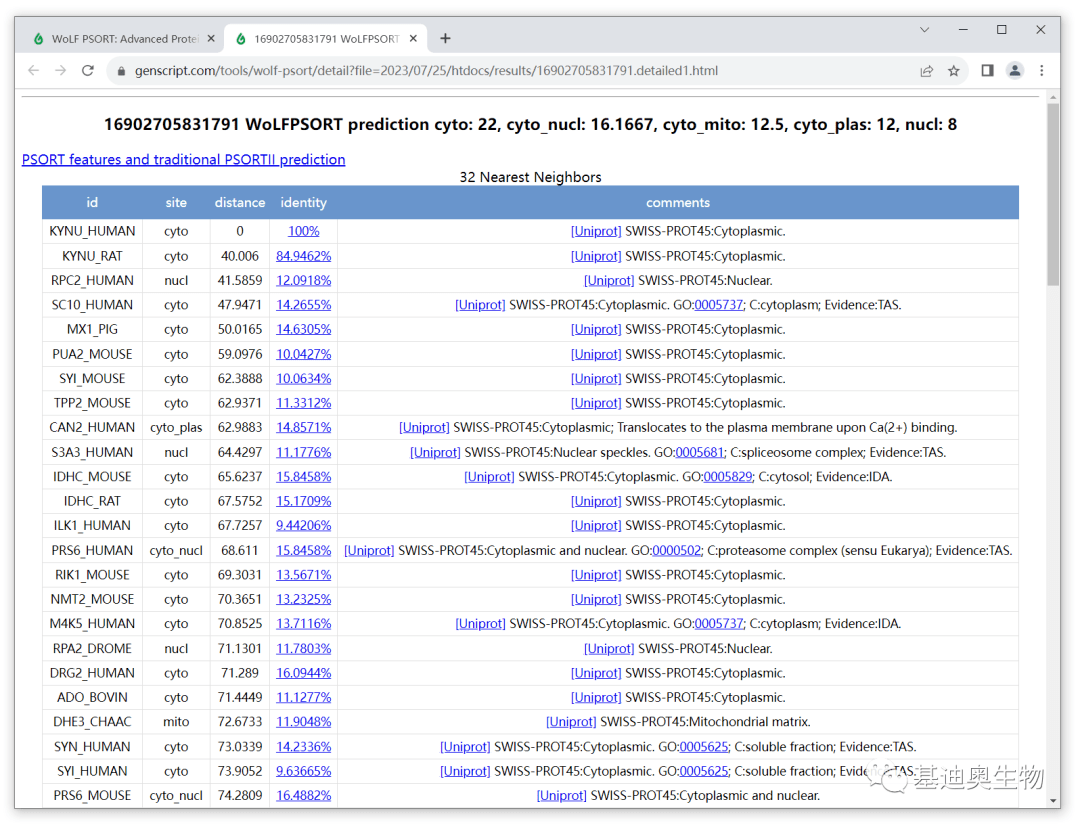This screenshot has height=825, width=1080.
Task: Open PSORT features and traditional PSORTII prediction
Action: (x=183, y=159)
